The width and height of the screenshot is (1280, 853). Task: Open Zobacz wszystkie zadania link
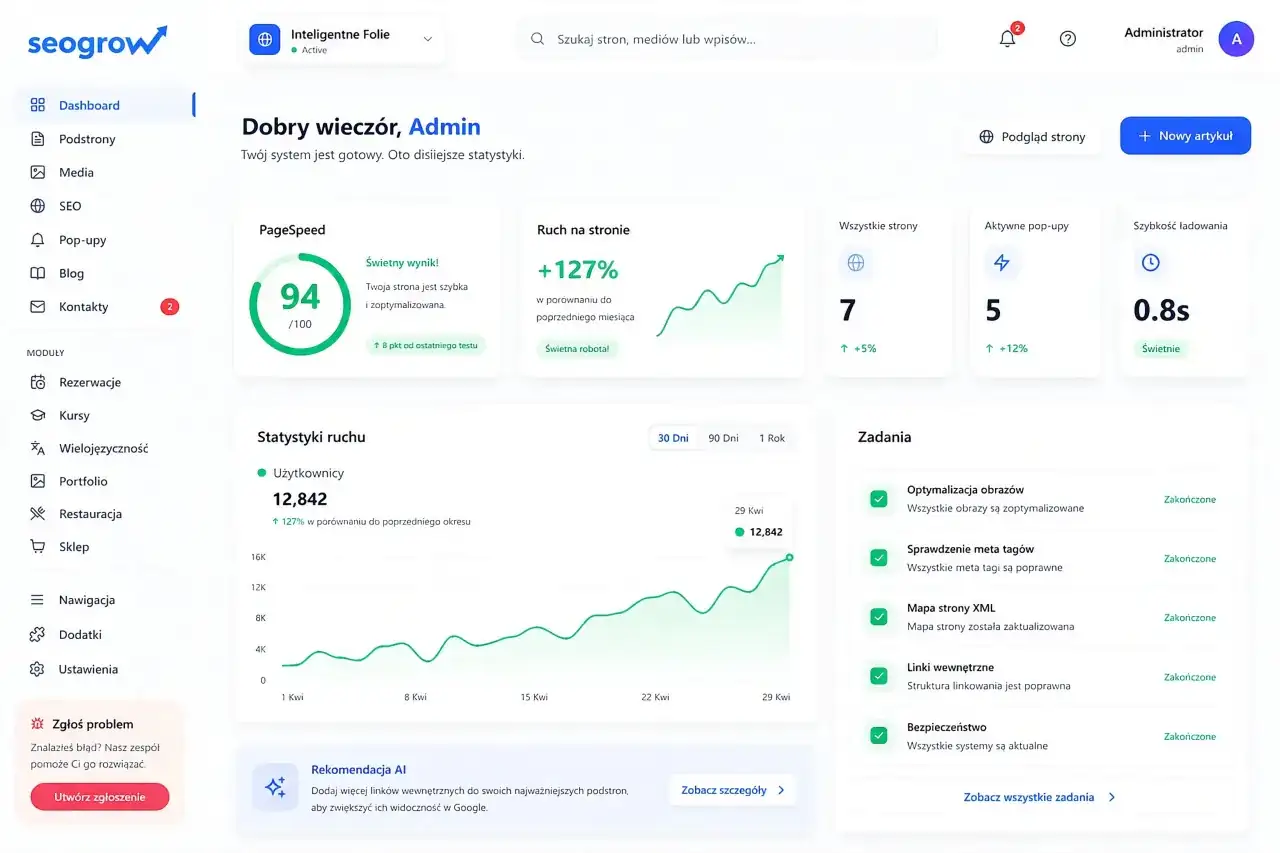[x=1040, y=797]
